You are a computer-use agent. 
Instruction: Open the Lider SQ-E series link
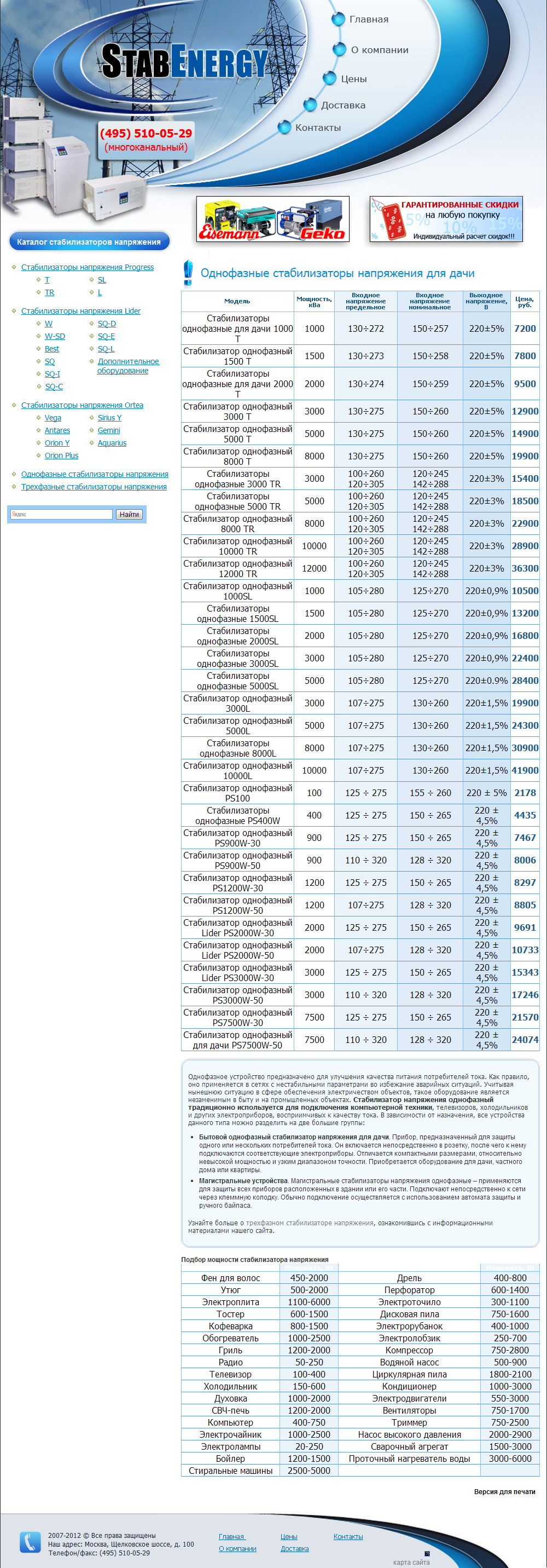pos(107,337)
